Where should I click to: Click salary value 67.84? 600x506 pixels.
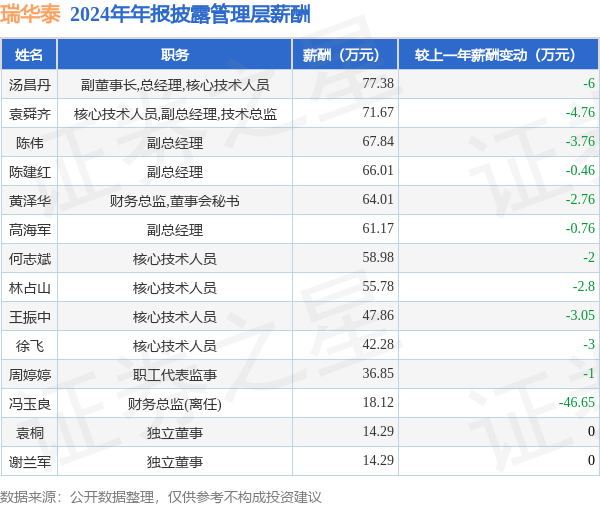[x=378, y=141]
